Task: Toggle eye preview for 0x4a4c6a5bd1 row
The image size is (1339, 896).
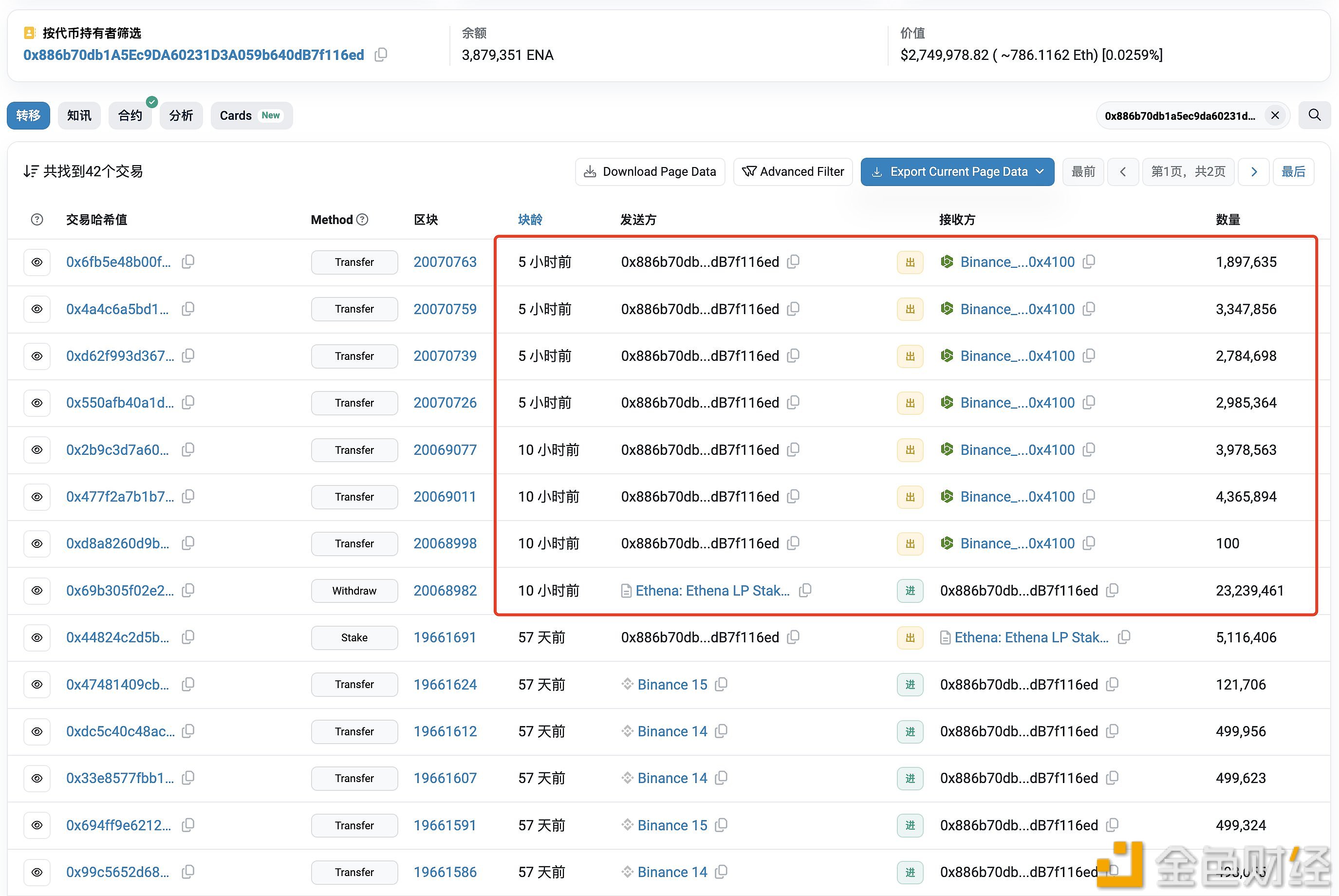Action: pos(37,309)
